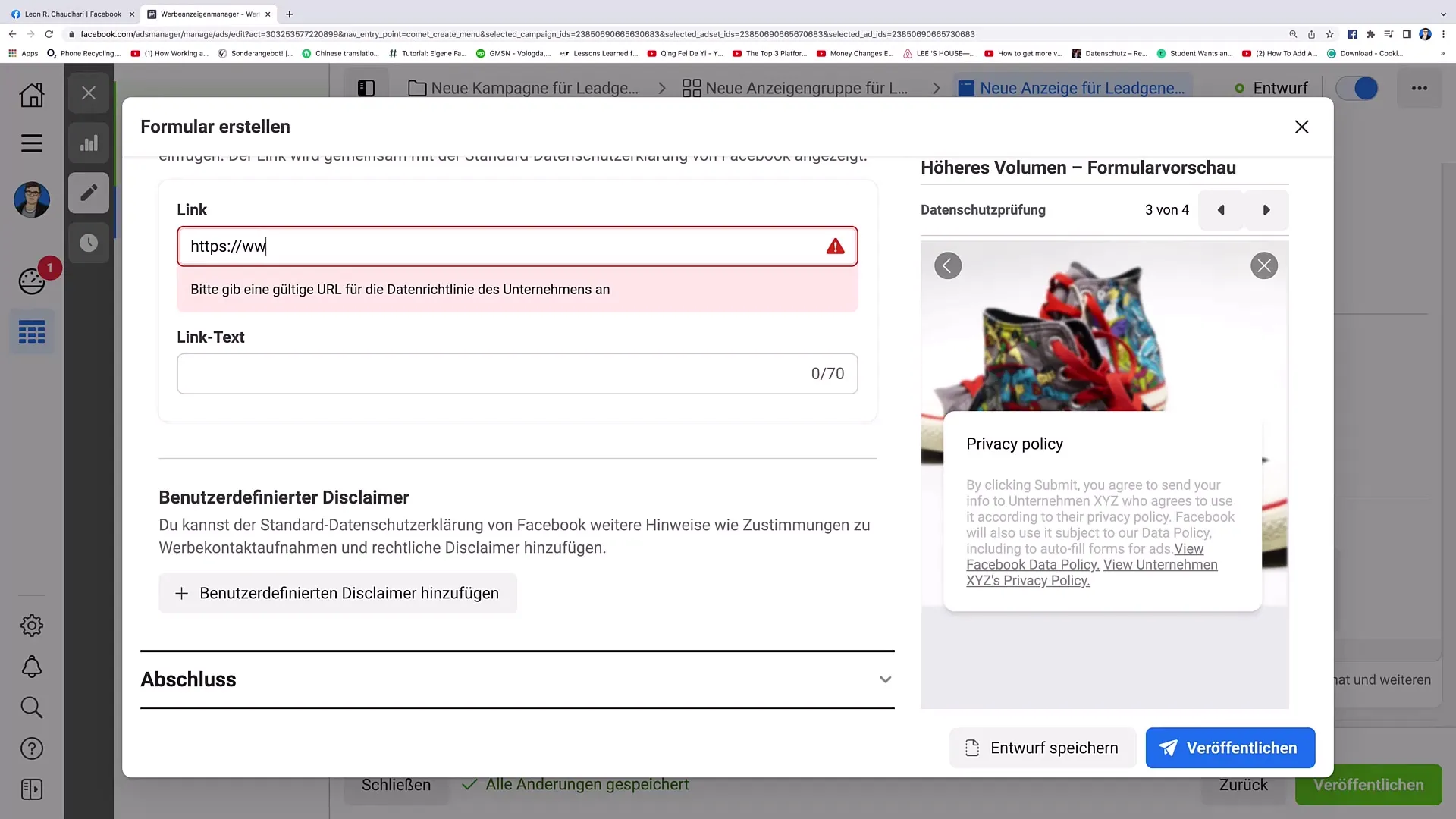Open Neue Anzeigengruppe breadcrumb

(x=795, y=88)
